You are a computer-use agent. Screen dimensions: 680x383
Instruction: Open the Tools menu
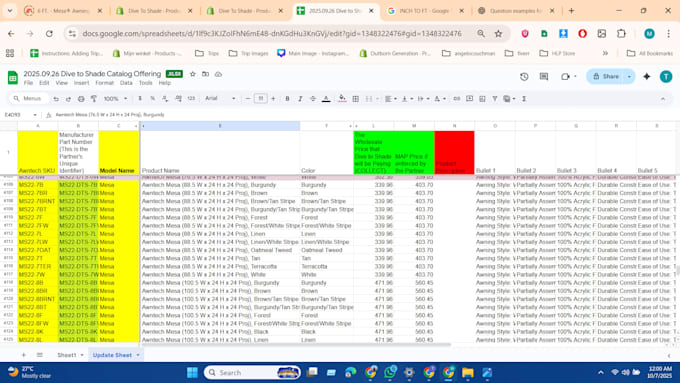[145, 83]
